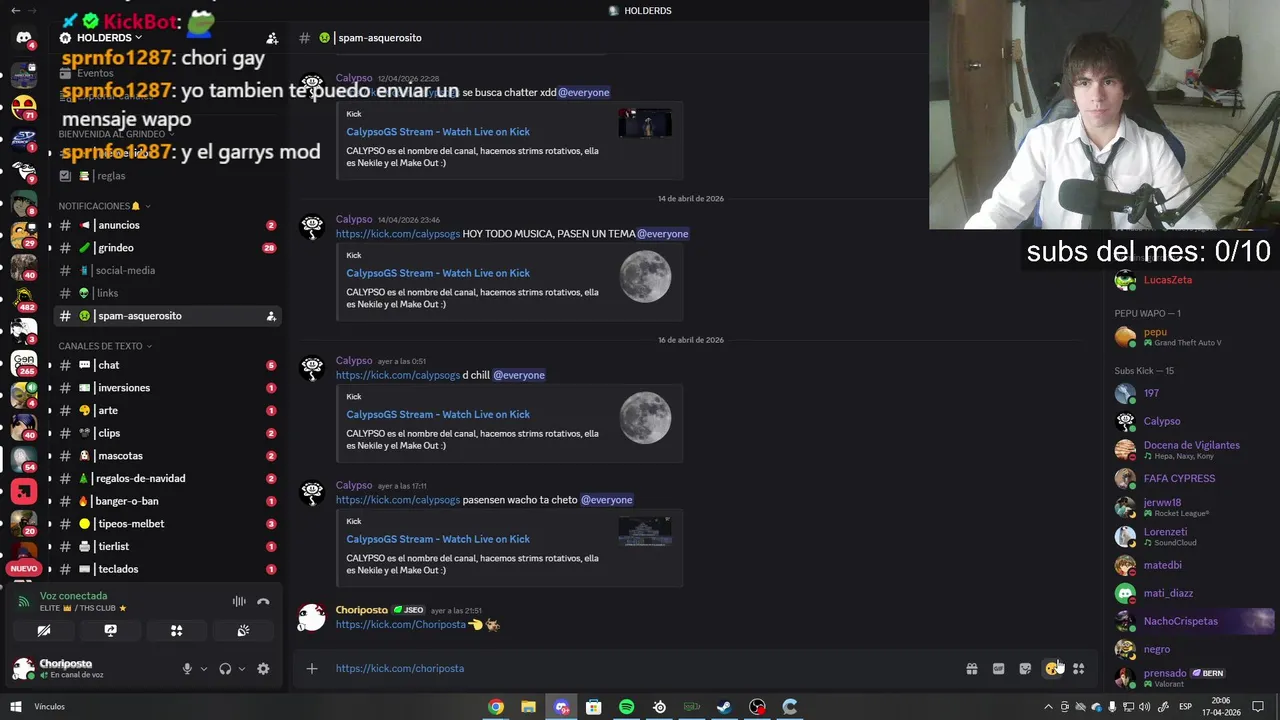Go back with the navigation arrow

point(15,10)
